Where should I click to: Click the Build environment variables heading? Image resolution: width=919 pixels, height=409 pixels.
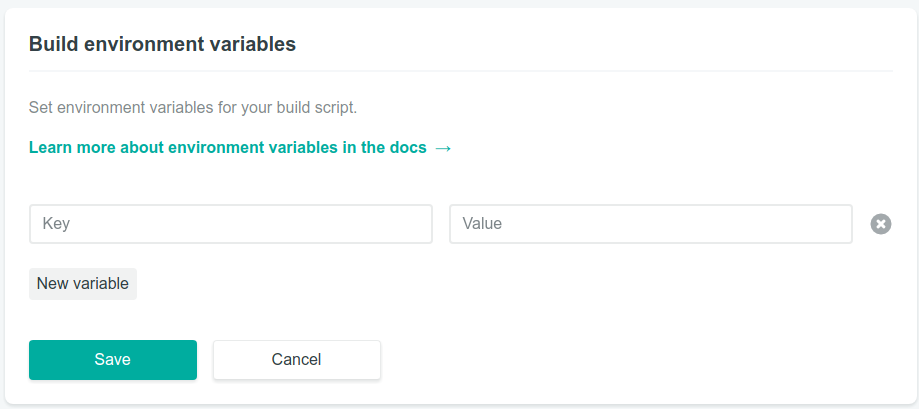tap(162, 44)
